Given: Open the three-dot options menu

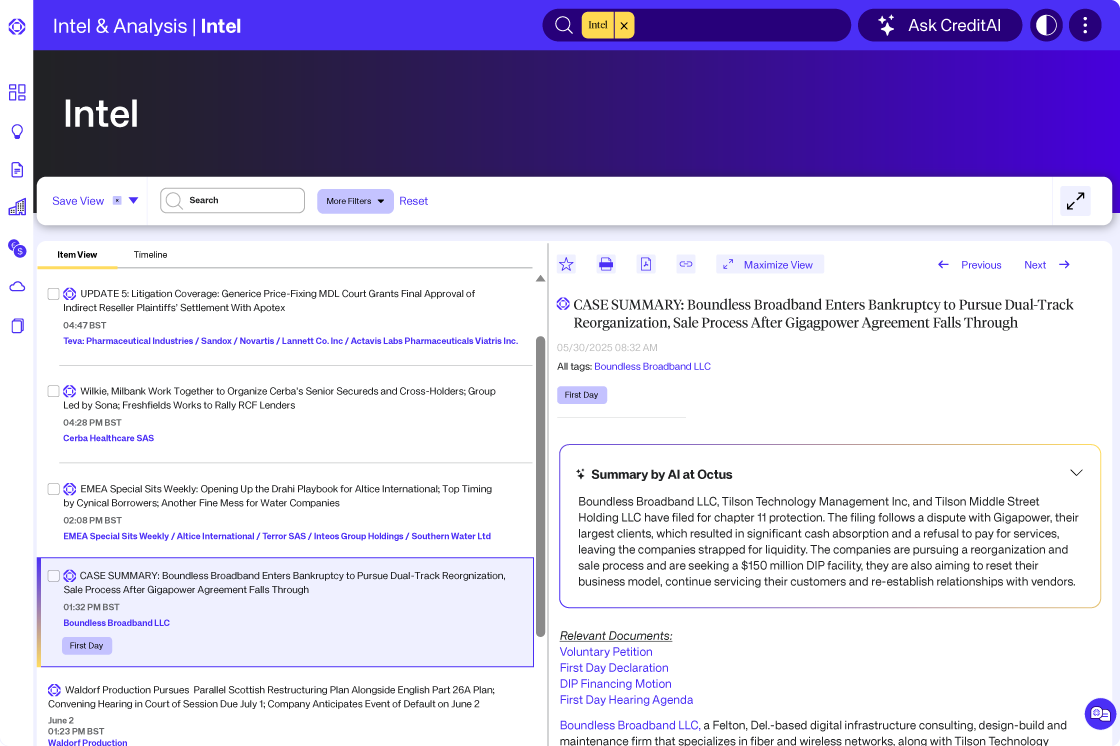Looking at the screenshot, I should [x=1085, y=25].
